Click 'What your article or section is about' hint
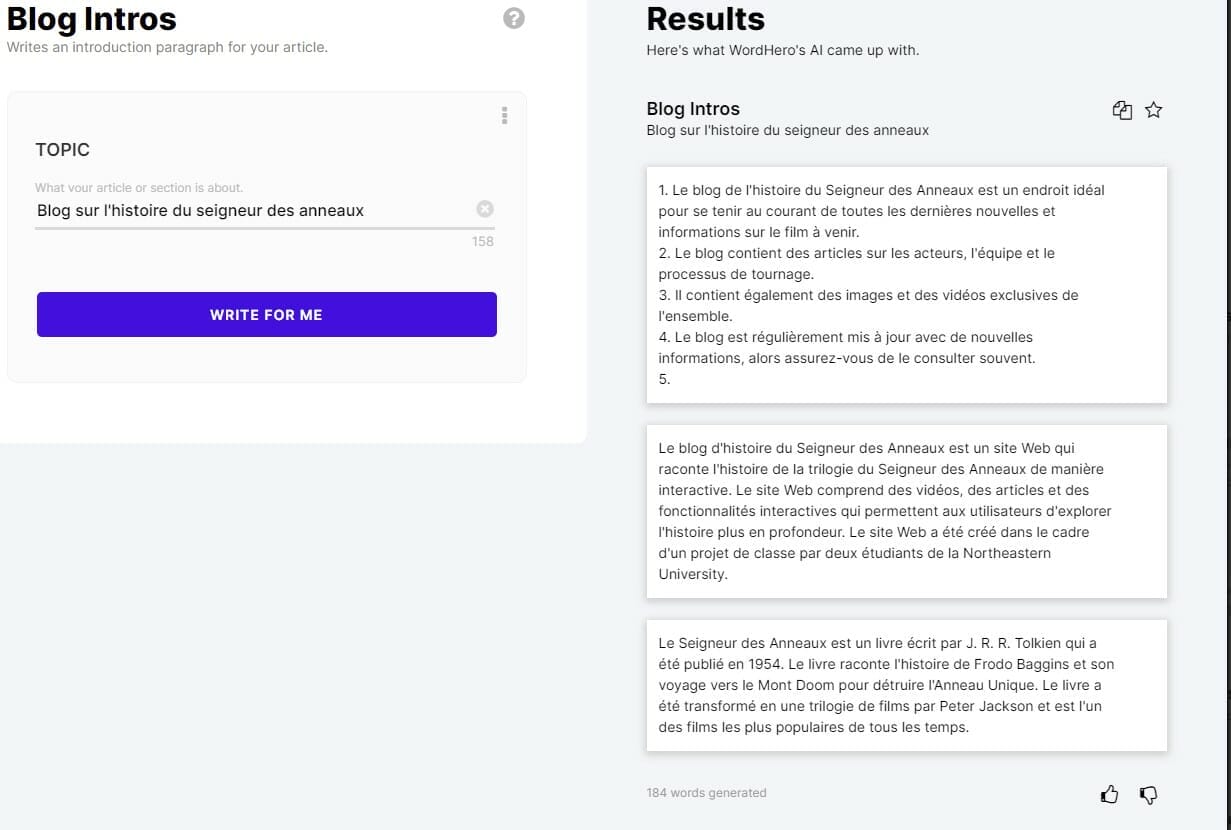The width and height of the screenshot is (1231, 830). click(x=139, y=187)
